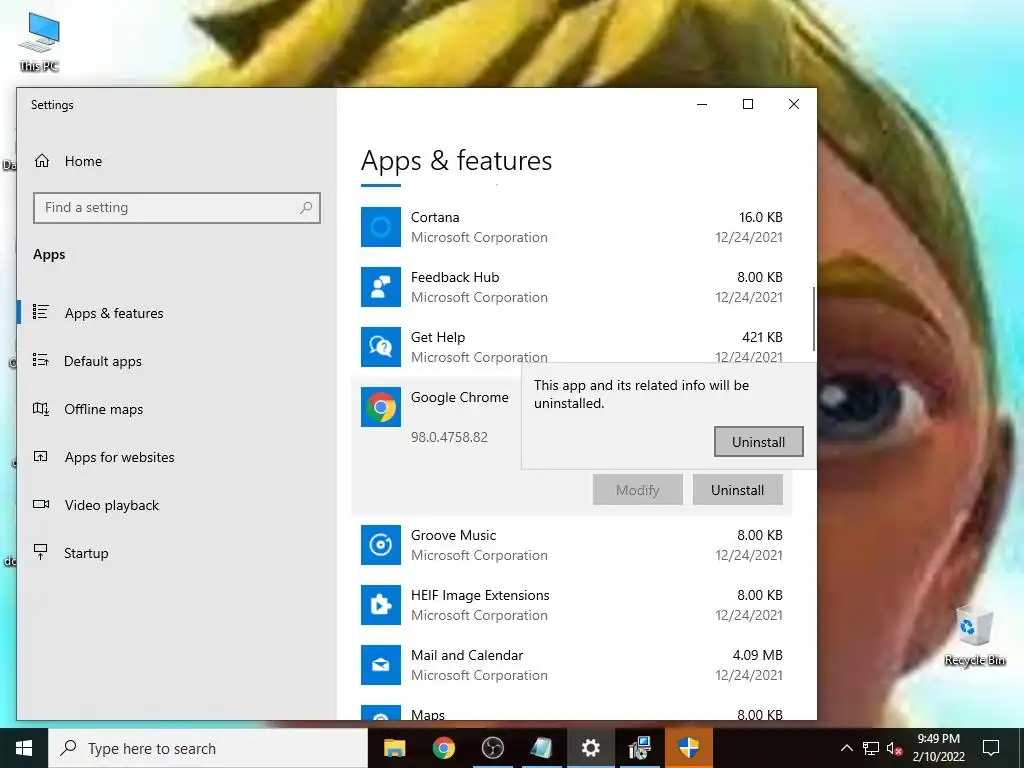Click the 4.09 MB size value
The width and height of the screenshot is (1024, 768).
pyautogui.click(x=757, y=655)
